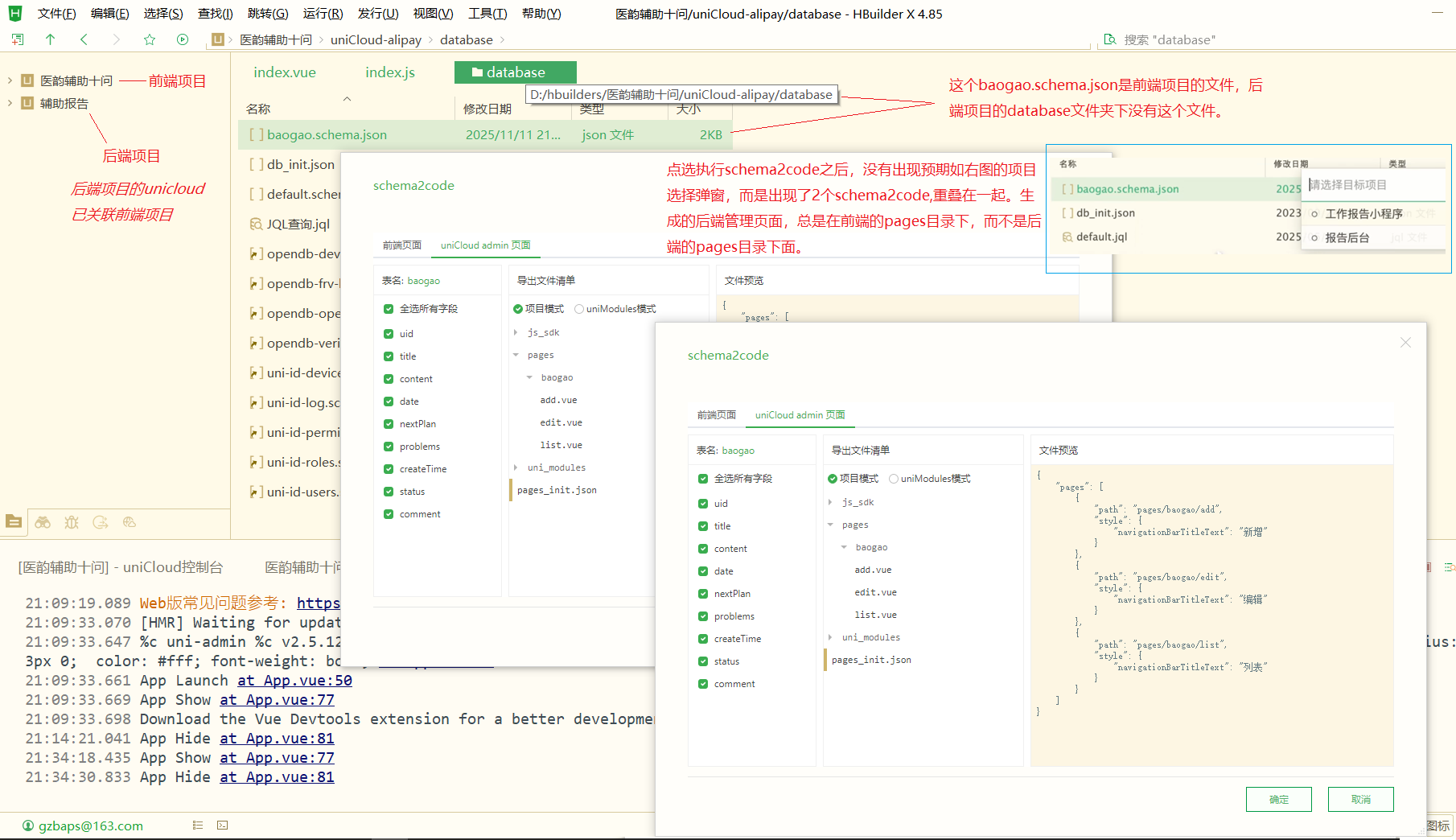Click the back navigation arrow icon

(84, 39)
